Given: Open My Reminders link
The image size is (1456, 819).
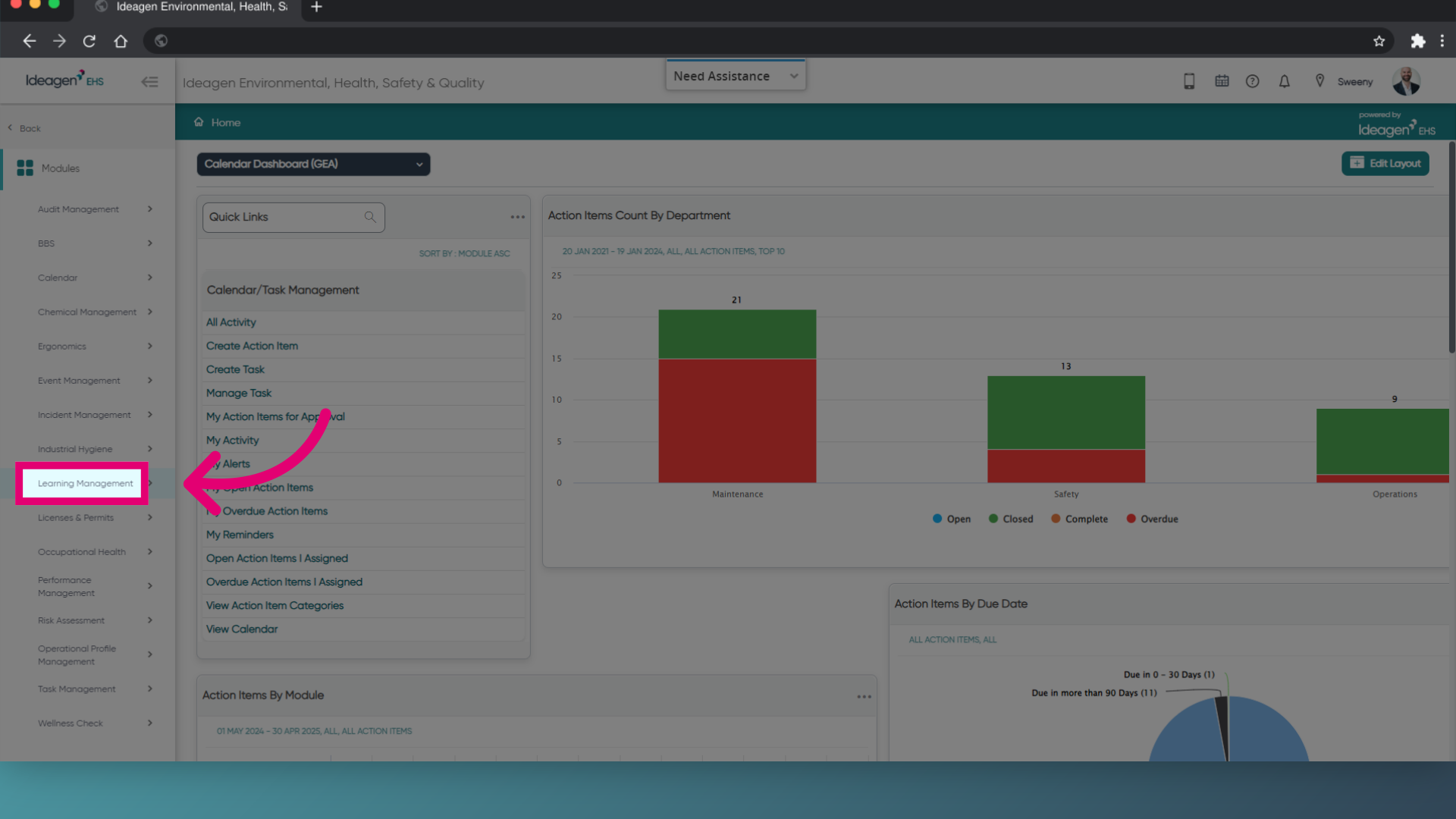Looking at the screenshot, I should pos(240,535).
